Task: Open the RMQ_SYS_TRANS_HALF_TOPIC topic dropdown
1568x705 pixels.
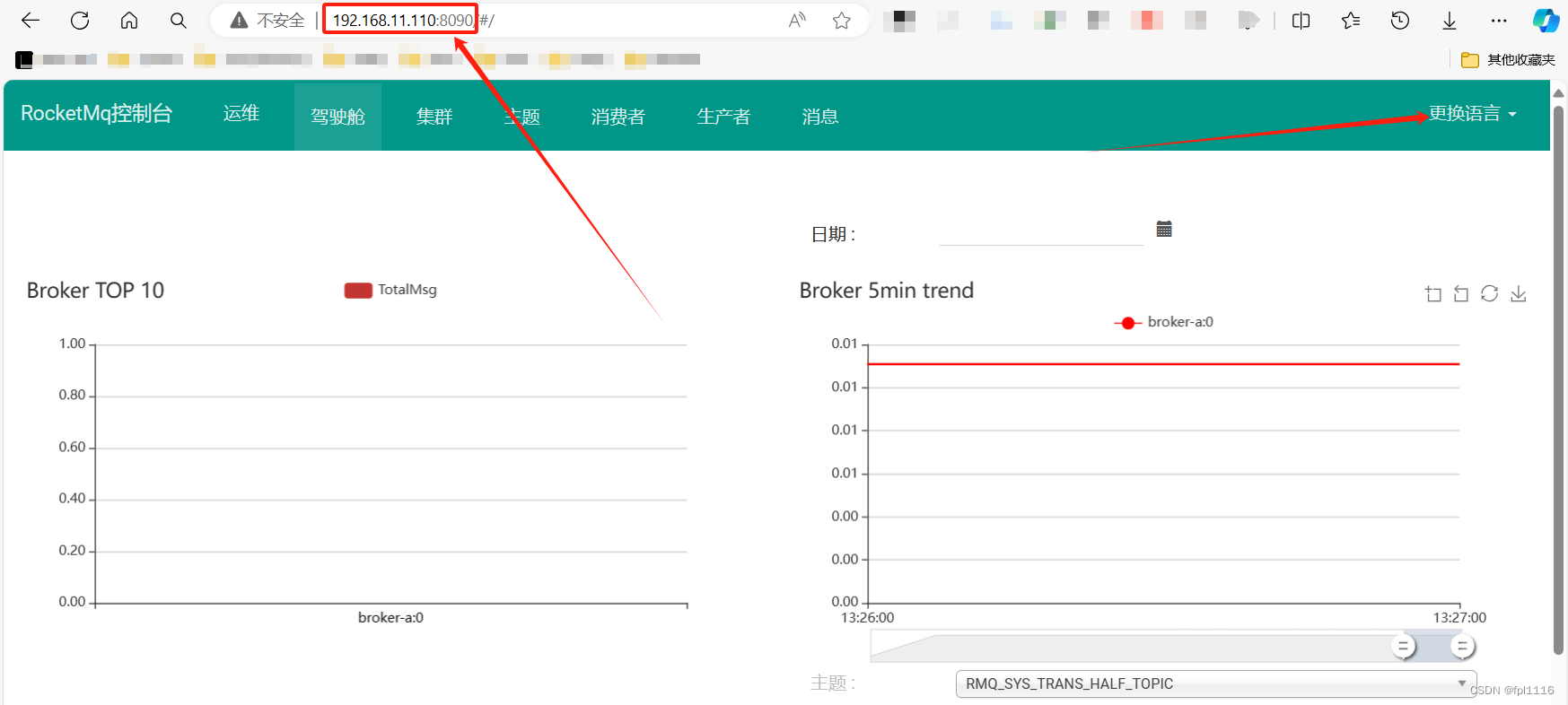Action: (x=1216, y=683)
